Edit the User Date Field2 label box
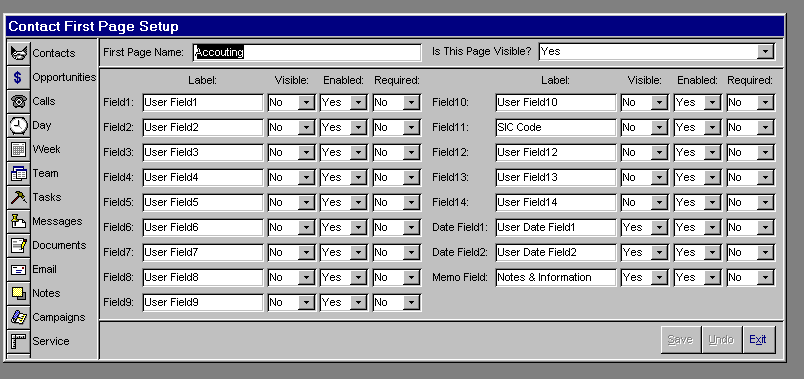 click(x=556, y=253)
